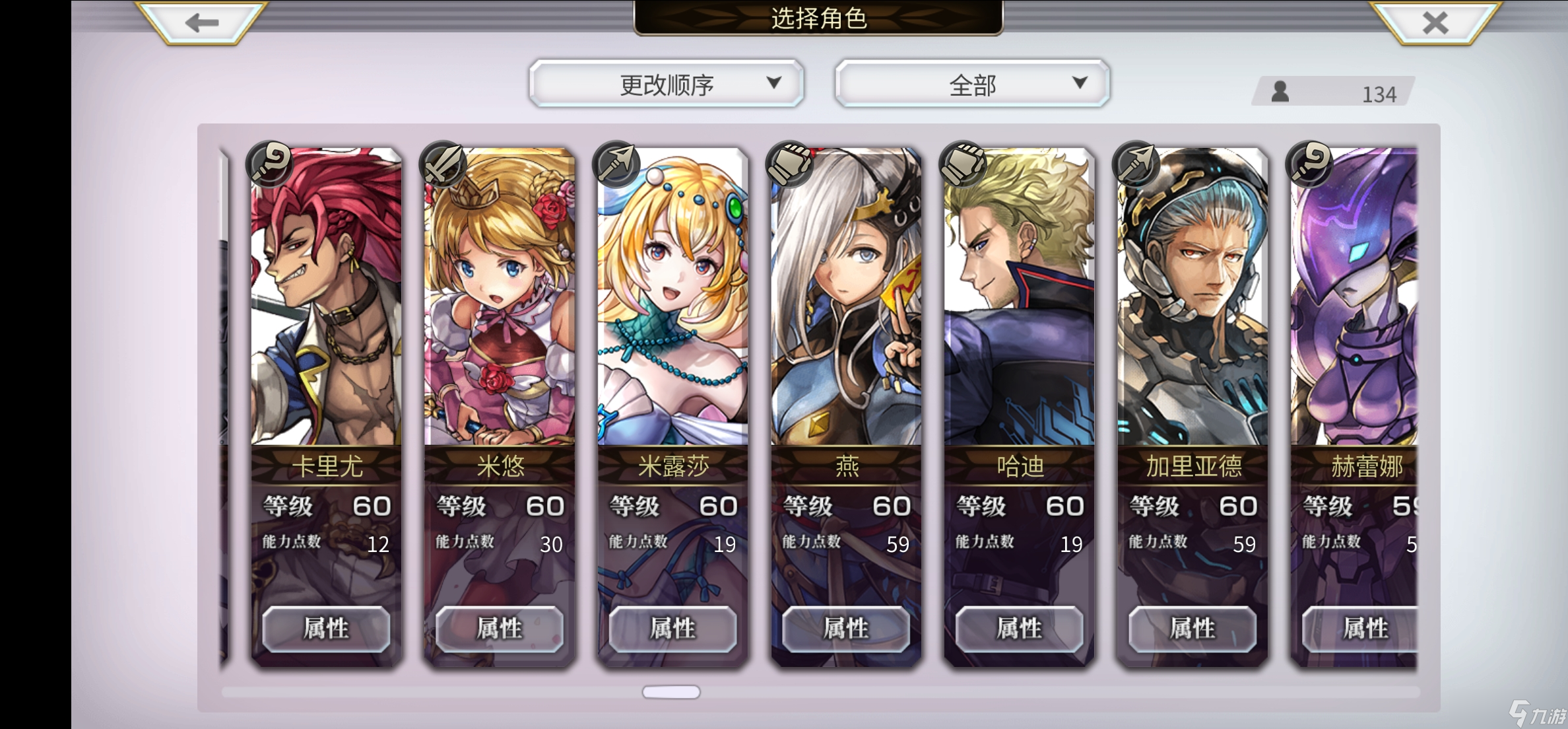View 属性 of 哈迪

pyautogui.click(x=1019, y=628)
